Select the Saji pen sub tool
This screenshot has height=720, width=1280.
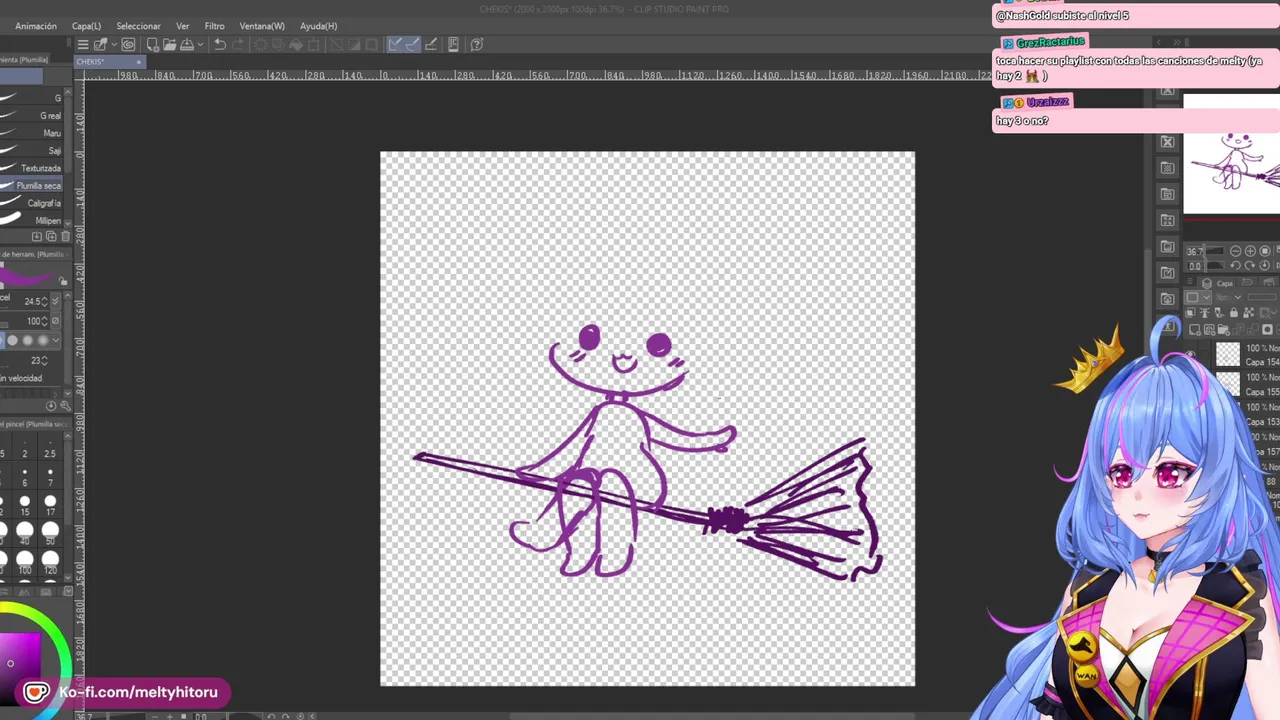(33, 151)
